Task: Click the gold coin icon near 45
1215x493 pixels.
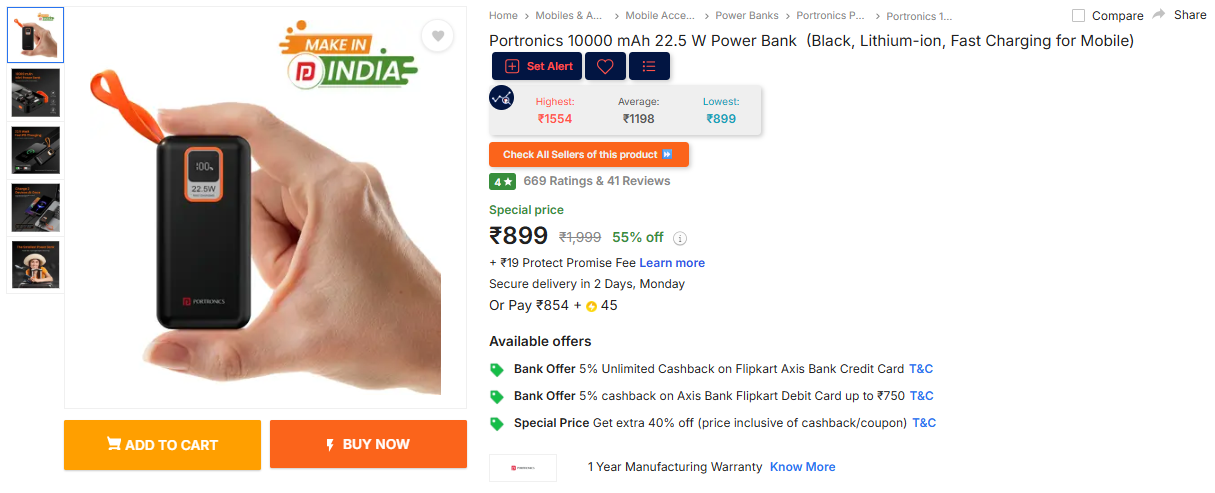Action: [x=591, y=306]
